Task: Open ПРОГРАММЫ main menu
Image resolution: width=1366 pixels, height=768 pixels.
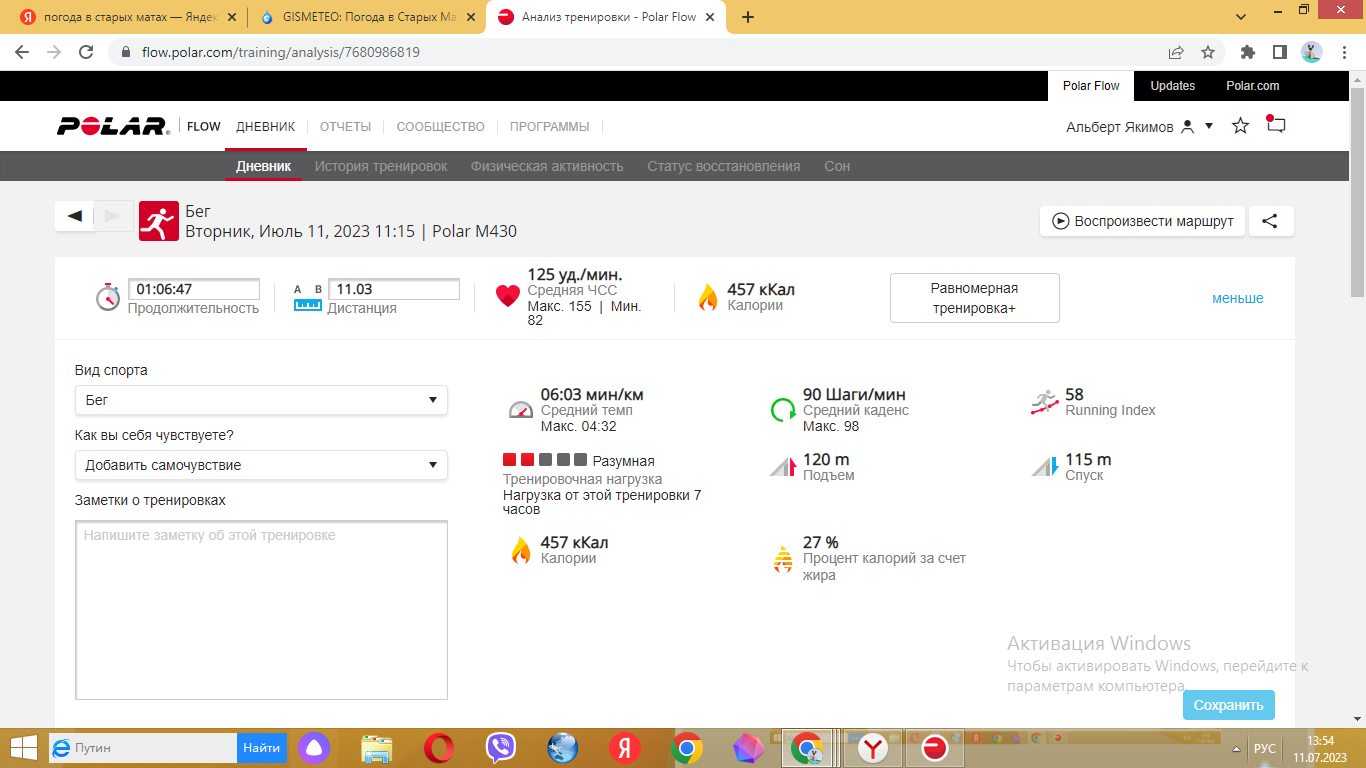Action: 550,127
